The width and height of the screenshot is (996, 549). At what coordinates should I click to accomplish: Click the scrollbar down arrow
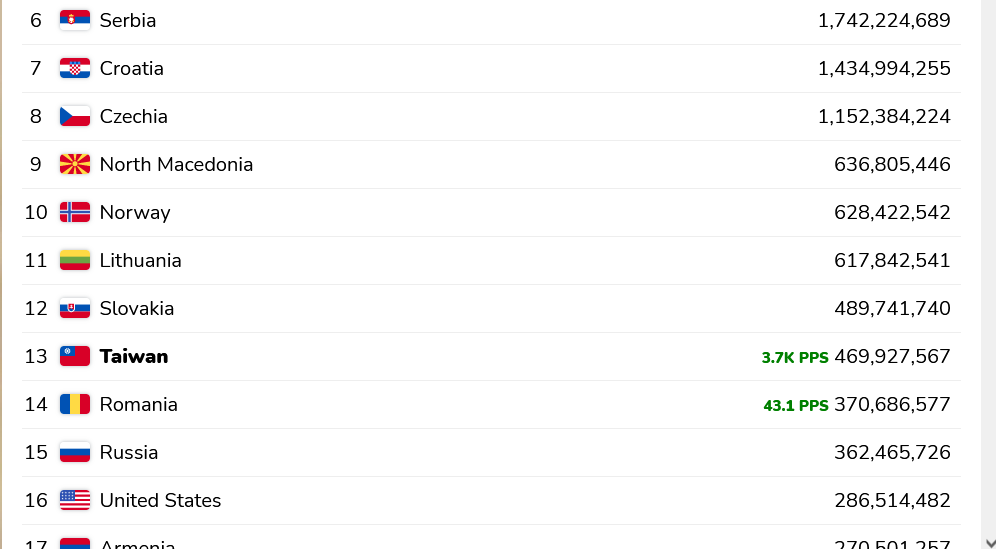990,543
